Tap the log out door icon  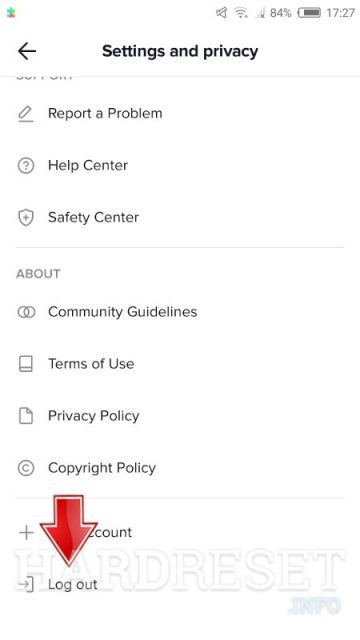coord(26,584)
